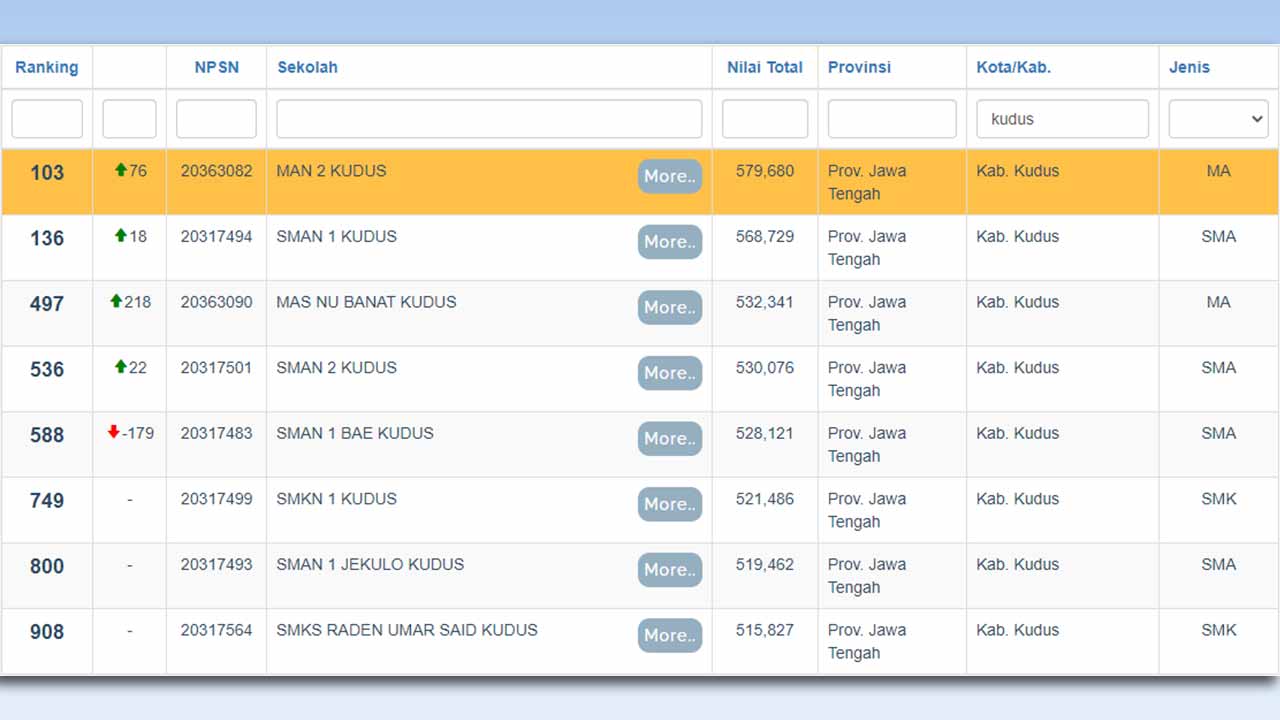The image size is (1280, 720).
Task: Click the Ranking filter input box
Action: (x=47, y=119)
